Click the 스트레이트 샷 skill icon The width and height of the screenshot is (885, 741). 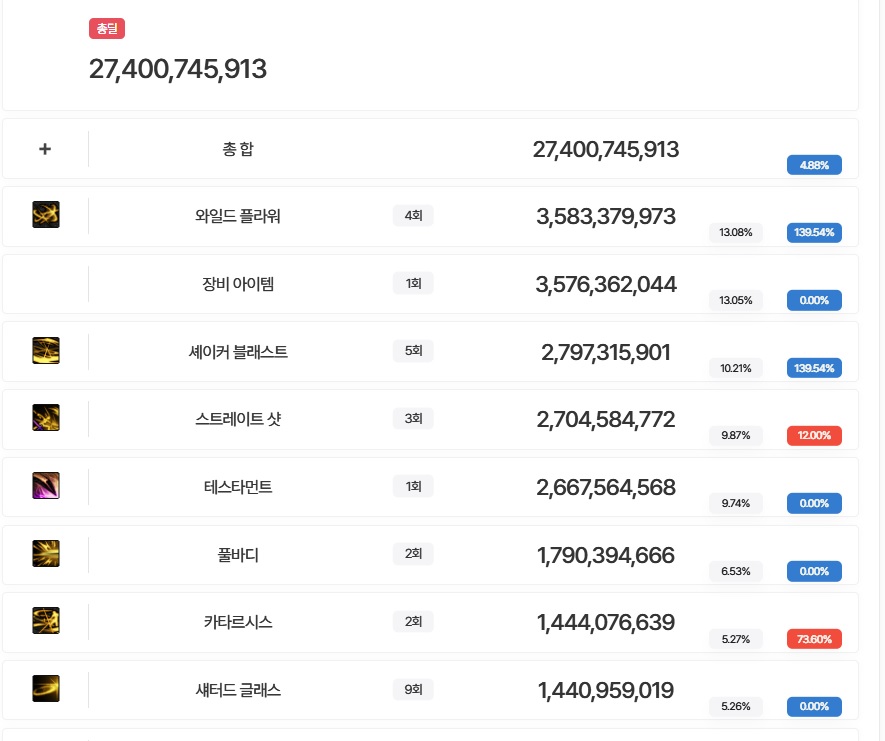45,418
